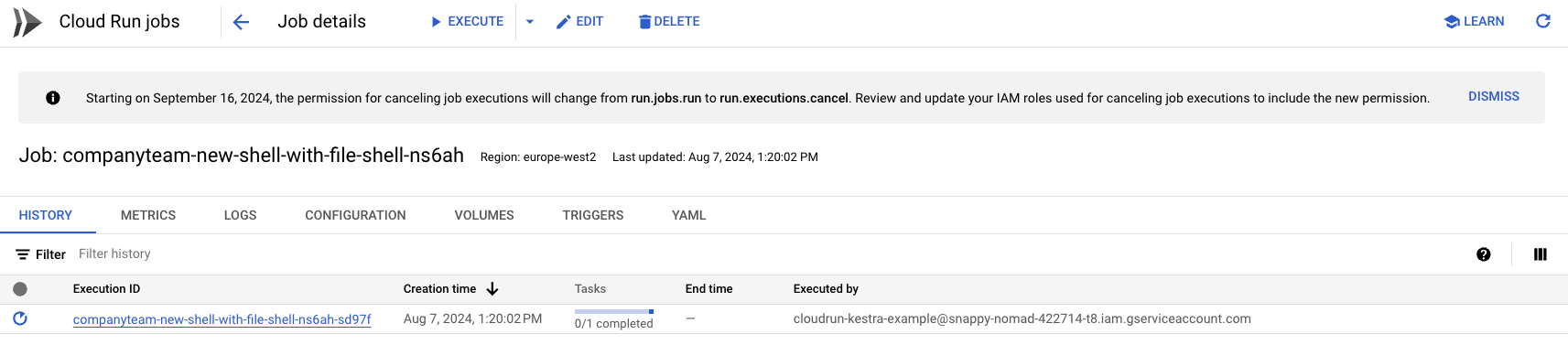
Task: Execute the job
Action: coord(467,22)
